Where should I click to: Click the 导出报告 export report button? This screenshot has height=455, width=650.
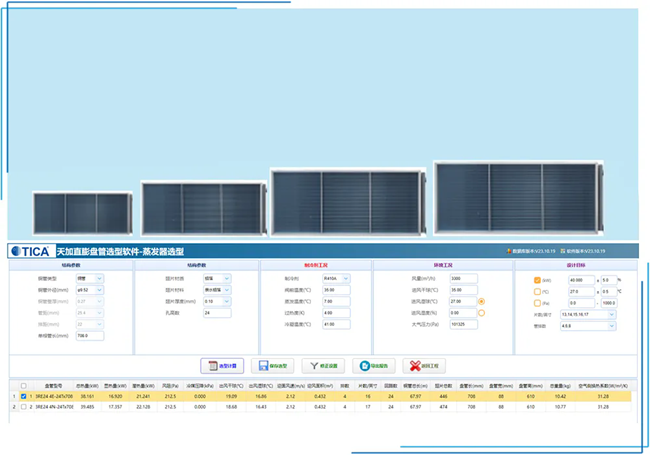(x=373, y=366)
